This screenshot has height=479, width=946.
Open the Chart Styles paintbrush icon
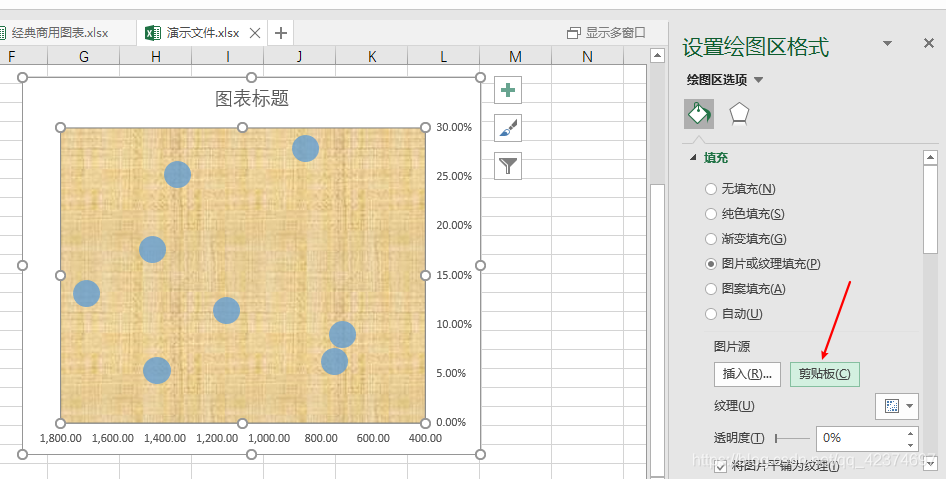pyautogui.click(x=508, y=128)
